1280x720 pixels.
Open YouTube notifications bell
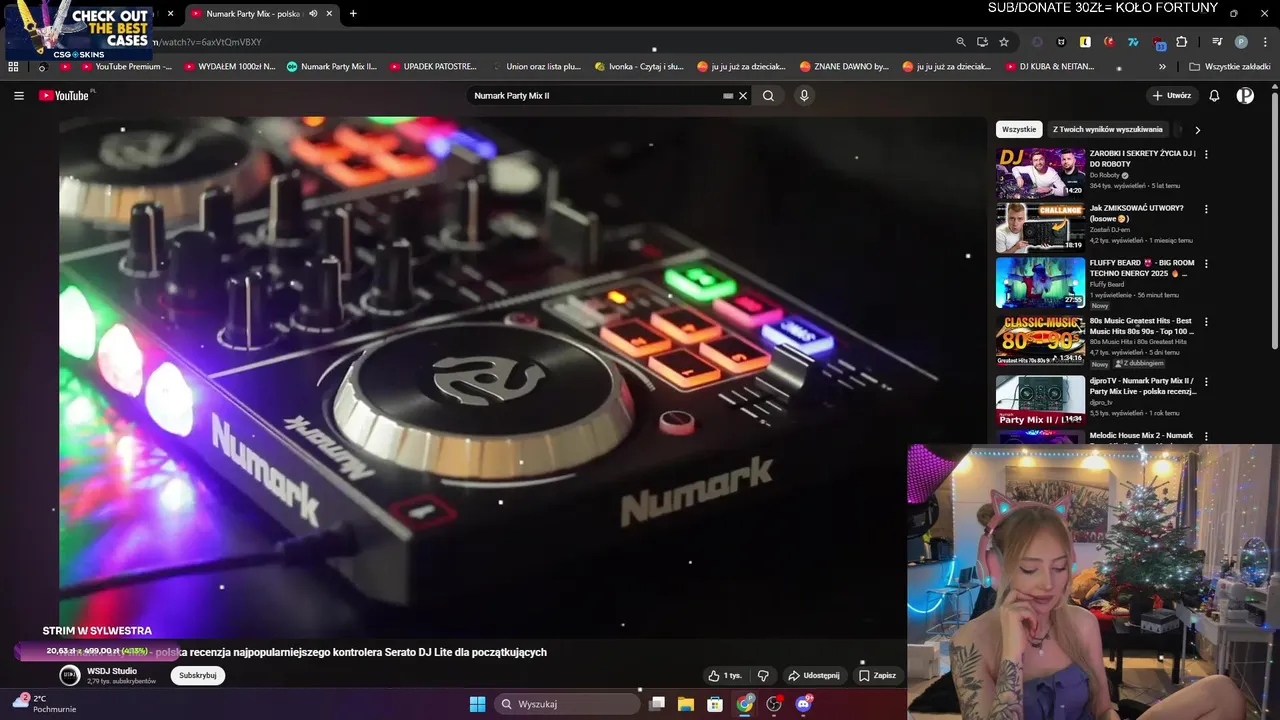[1214, 96]
